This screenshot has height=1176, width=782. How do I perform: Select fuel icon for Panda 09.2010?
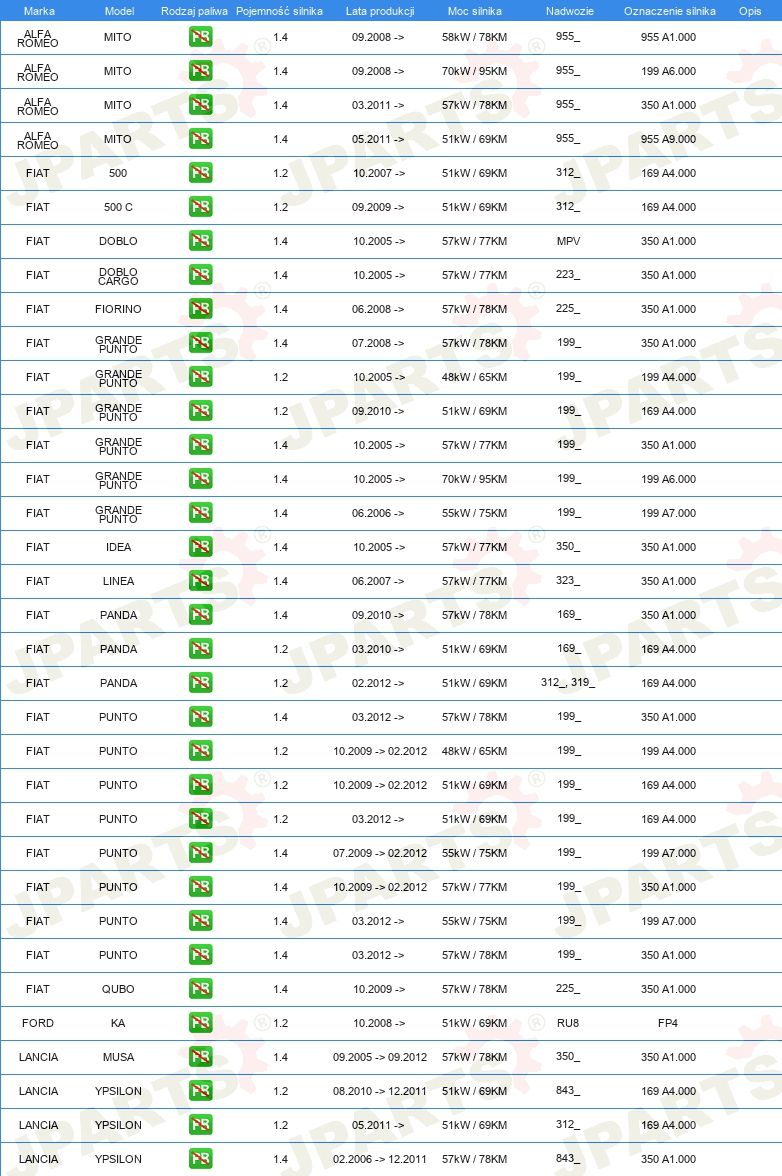click(x=200, y=615)
